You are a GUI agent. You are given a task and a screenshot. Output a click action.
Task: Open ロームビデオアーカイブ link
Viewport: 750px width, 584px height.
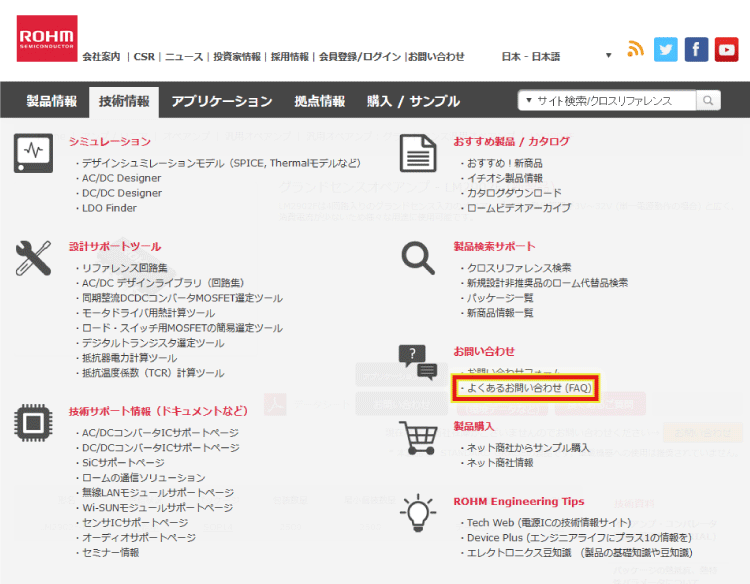[519, 208]
